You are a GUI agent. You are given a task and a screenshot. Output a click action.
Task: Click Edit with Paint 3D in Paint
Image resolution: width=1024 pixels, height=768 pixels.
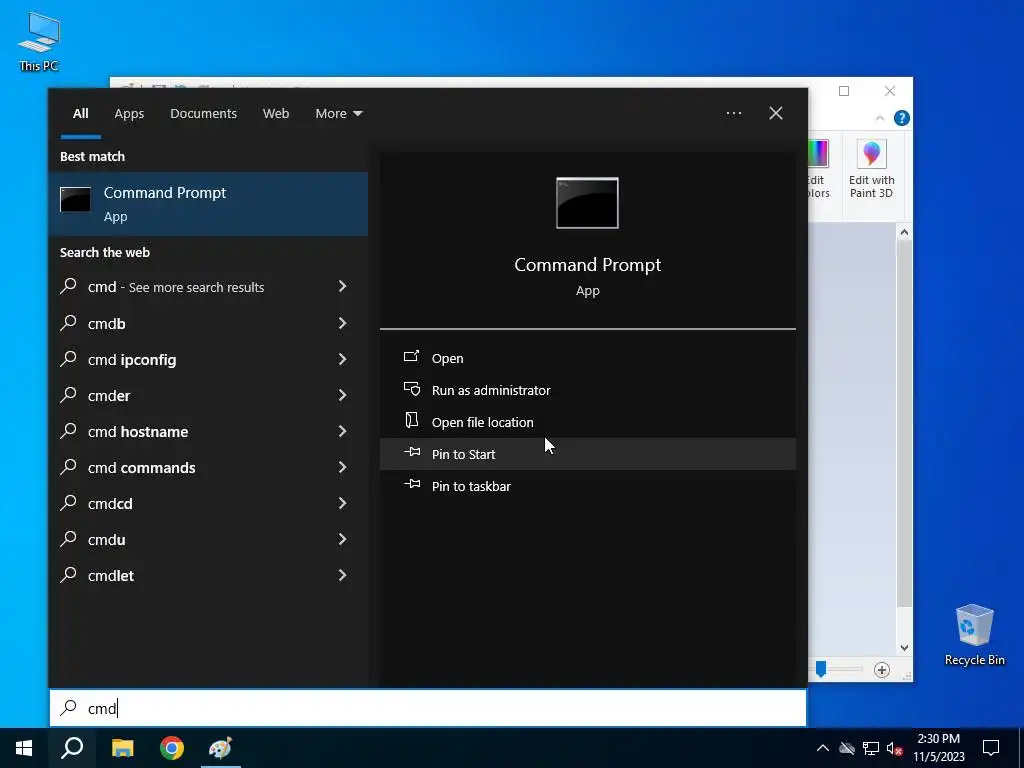click(871, 170)
